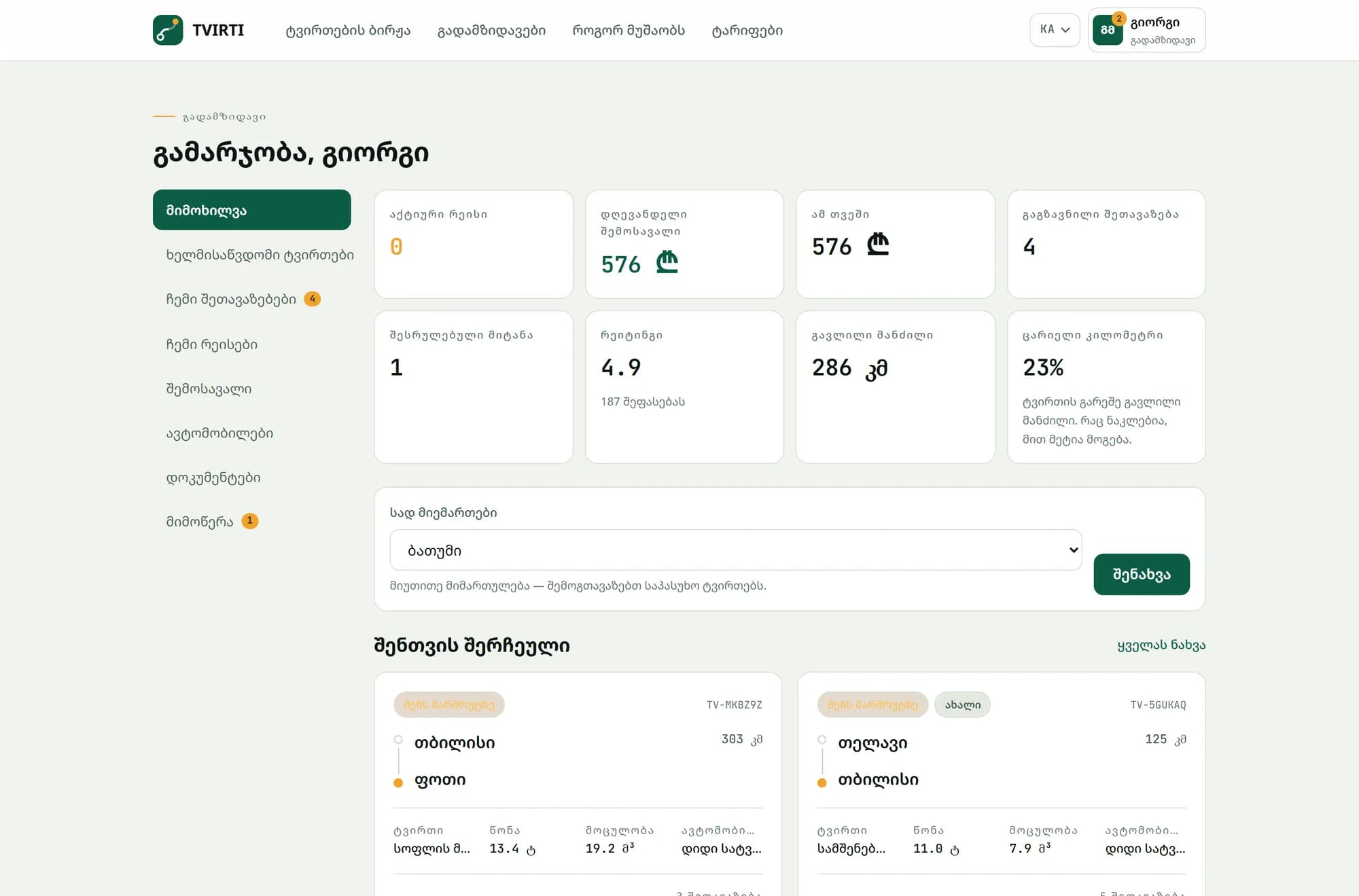1359x896 pixels.
Task: Open ჩემი შეთავაზებები in the sidebar
Action: tap(231, 300)
